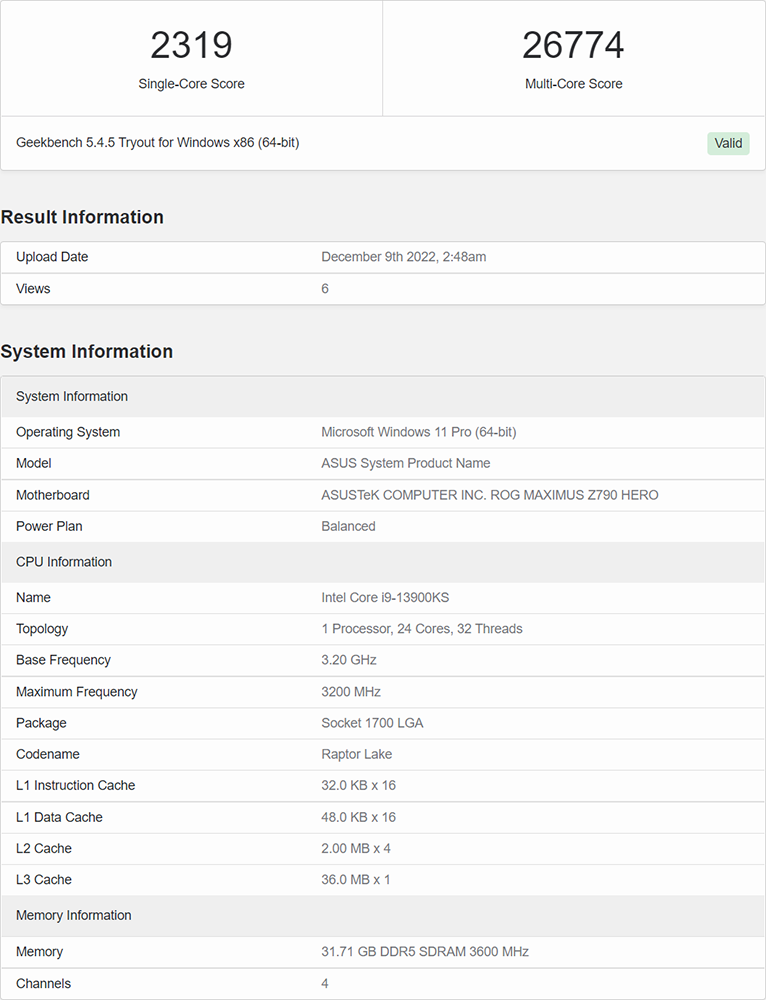Click the Power Plan Balanced row
Image resolution: width=766 pixels, height=1000 pixels.
[x=383, y=527]
